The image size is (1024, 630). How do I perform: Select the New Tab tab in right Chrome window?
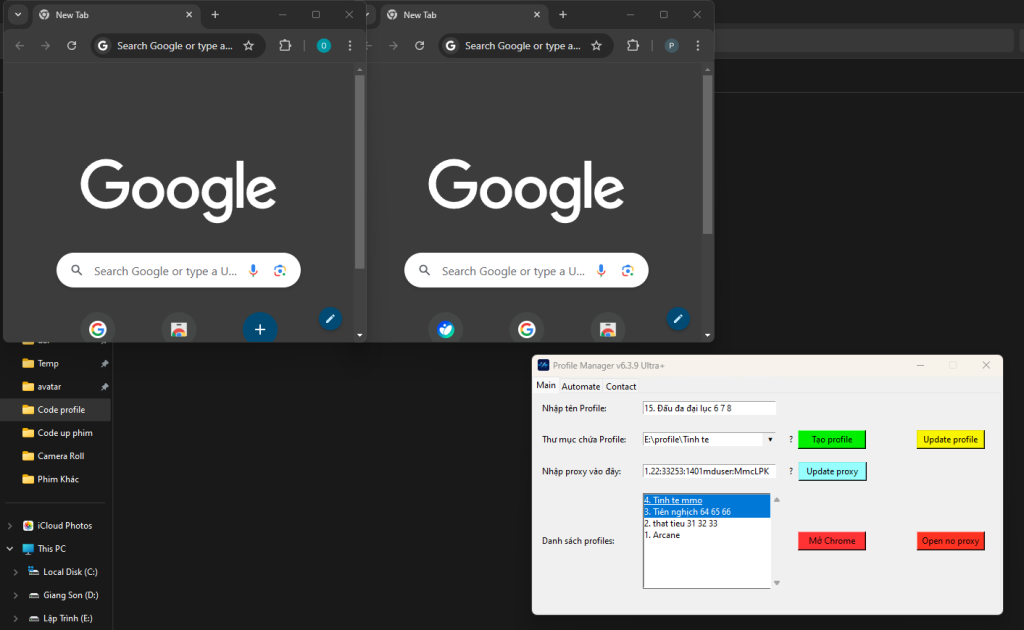tap(463, 14)
